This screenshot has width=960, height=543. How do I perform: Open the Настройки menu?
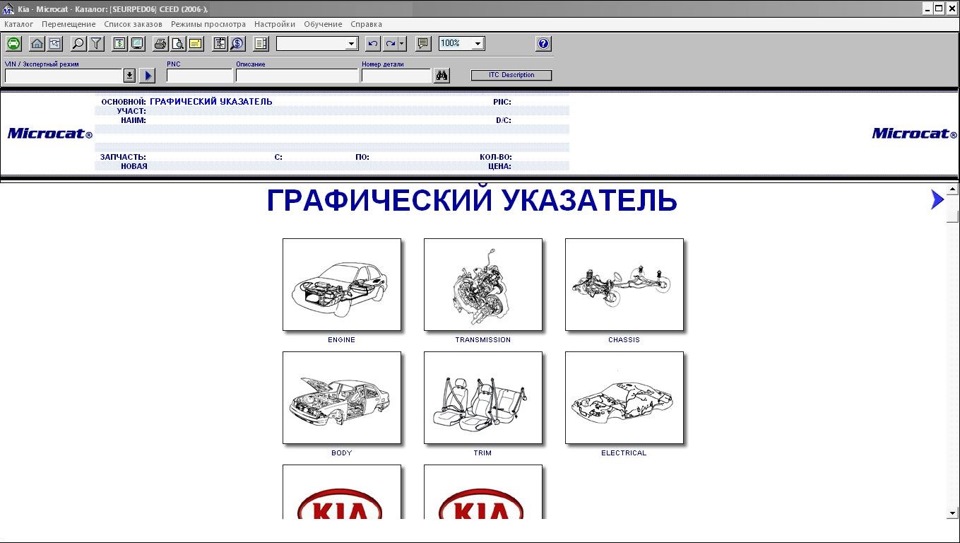pyautogui.click(x=275, y=24)
